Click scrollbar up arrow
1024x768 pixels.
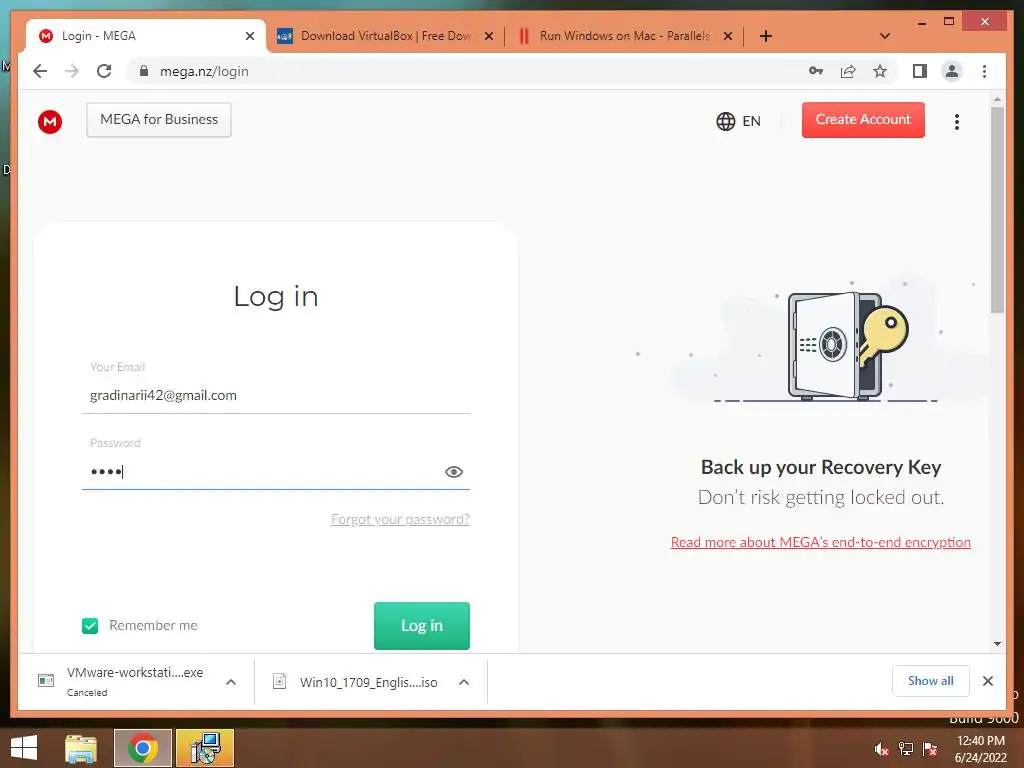(997, 100)
